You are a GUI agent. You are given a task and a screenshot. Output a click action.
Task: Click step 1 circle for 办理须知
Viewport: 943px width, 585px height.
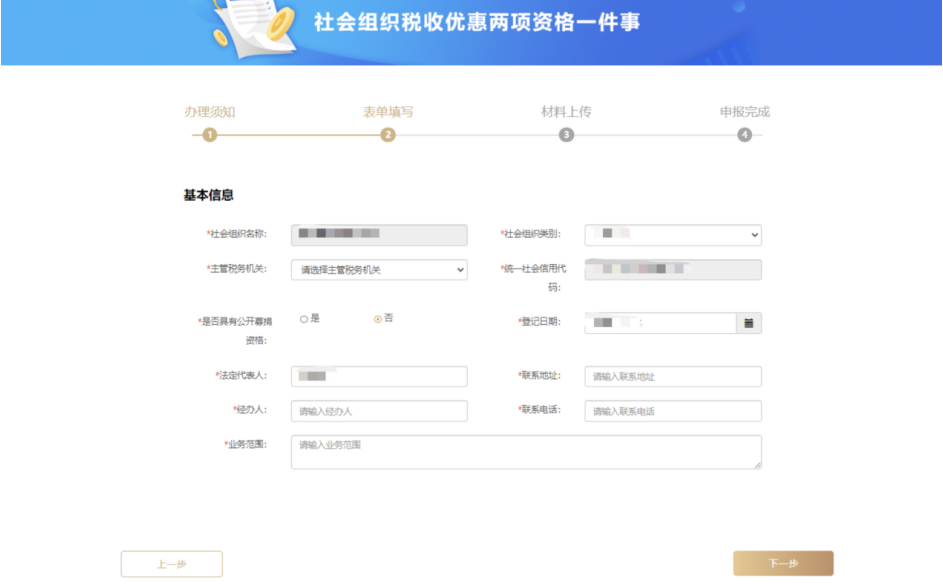(209, 135)
